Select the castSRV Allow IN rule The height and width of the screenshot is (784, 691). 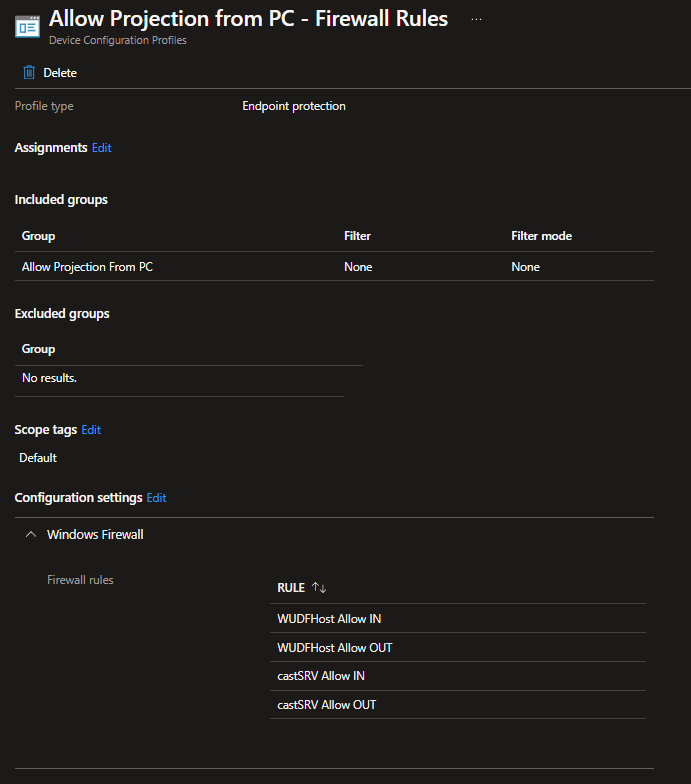[x=458, y=676]
